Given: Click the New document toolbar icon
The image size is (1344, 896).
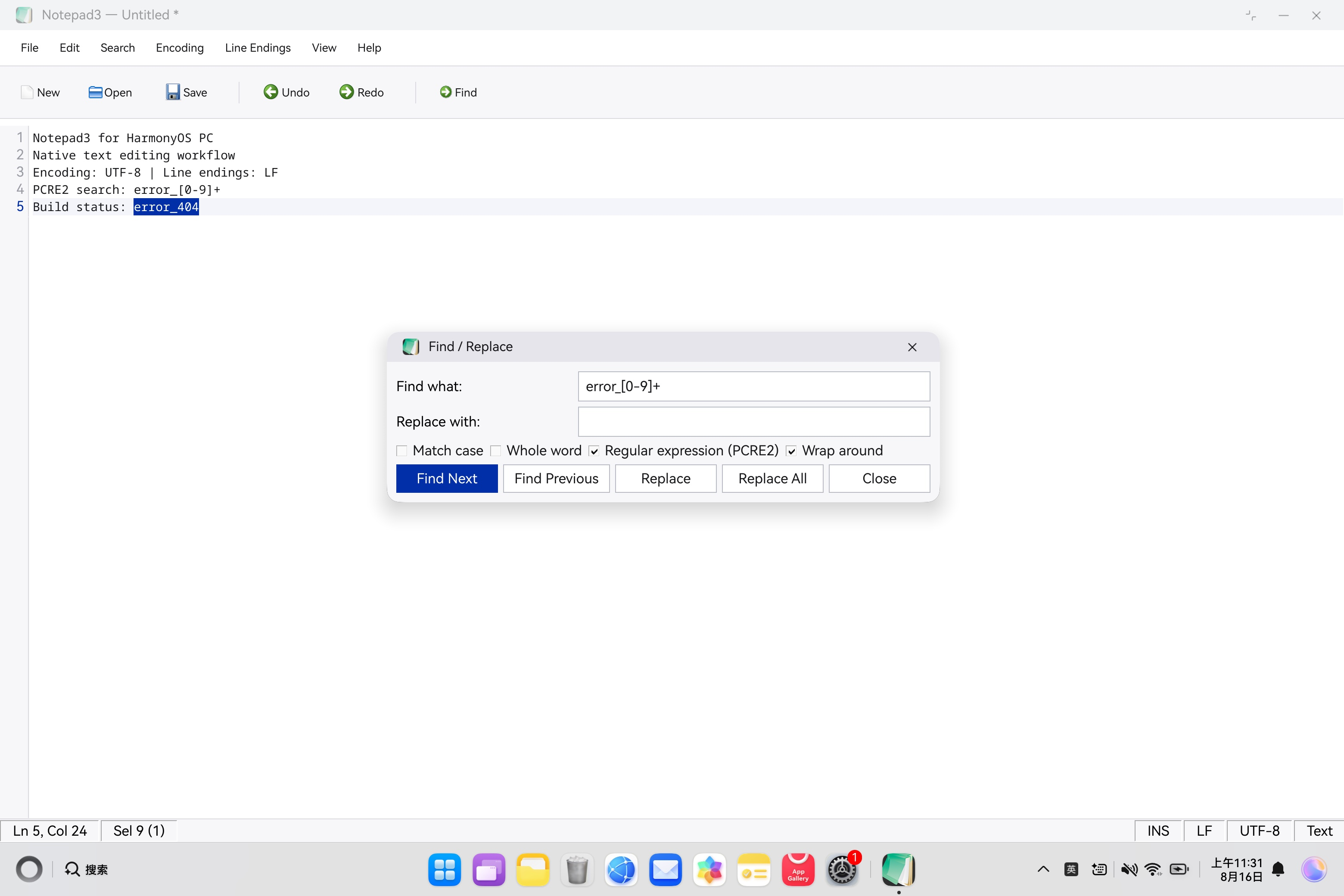Looking at the screenshot, I should pos(27,92).
